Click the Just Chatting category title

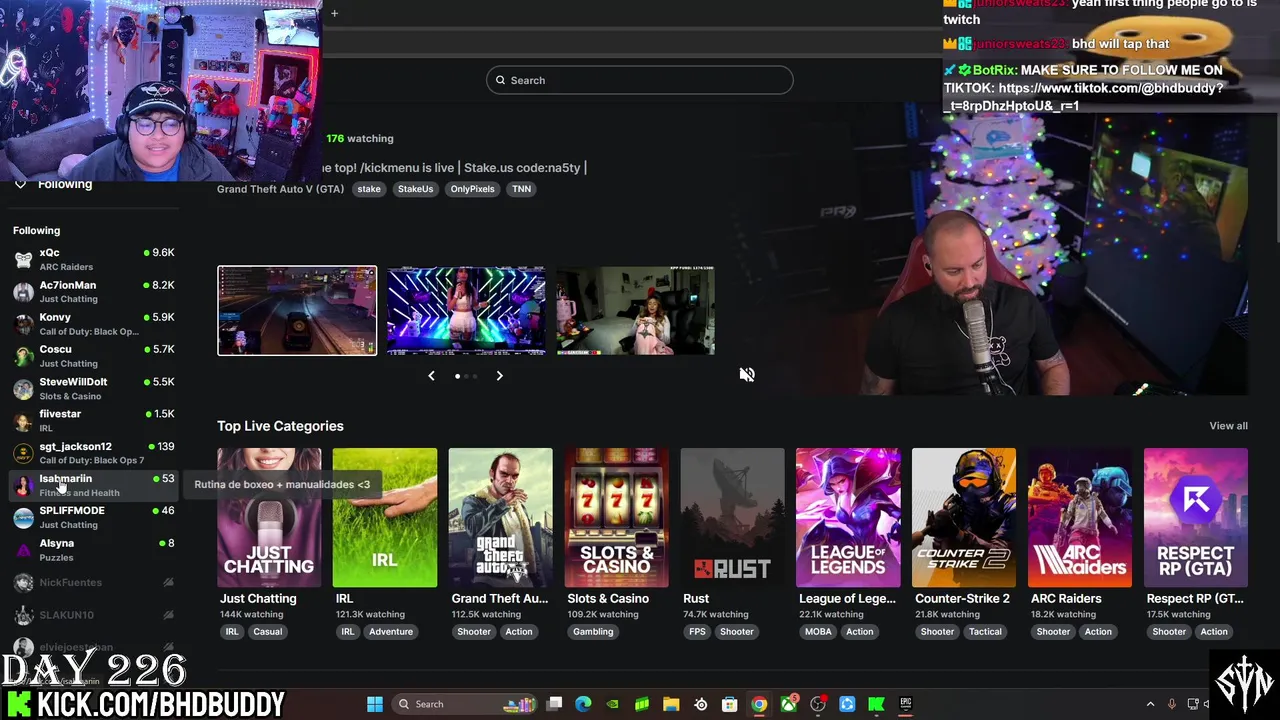pos(258,599)
